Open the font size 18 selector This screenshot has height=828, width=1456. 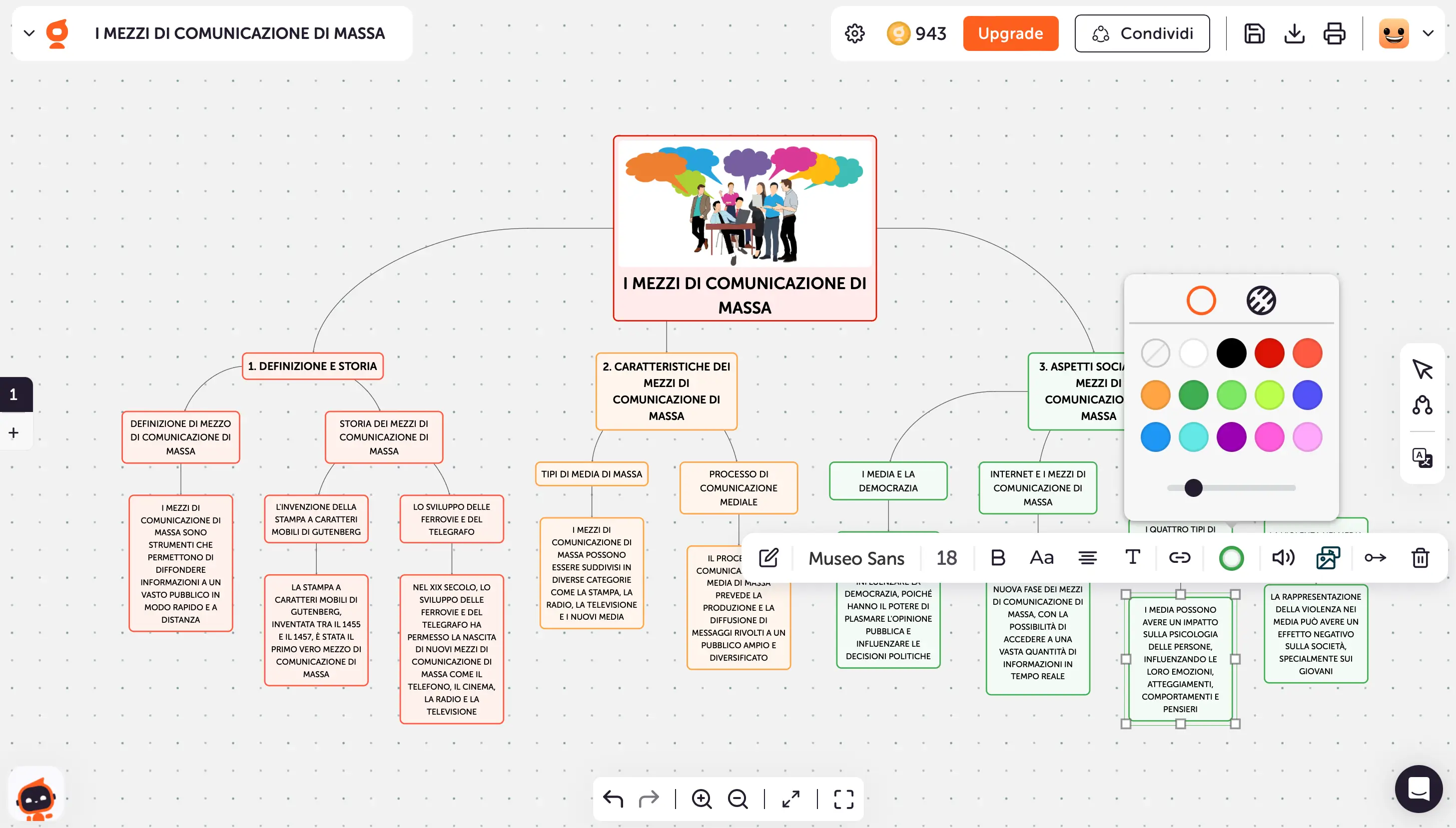(946, 558)
